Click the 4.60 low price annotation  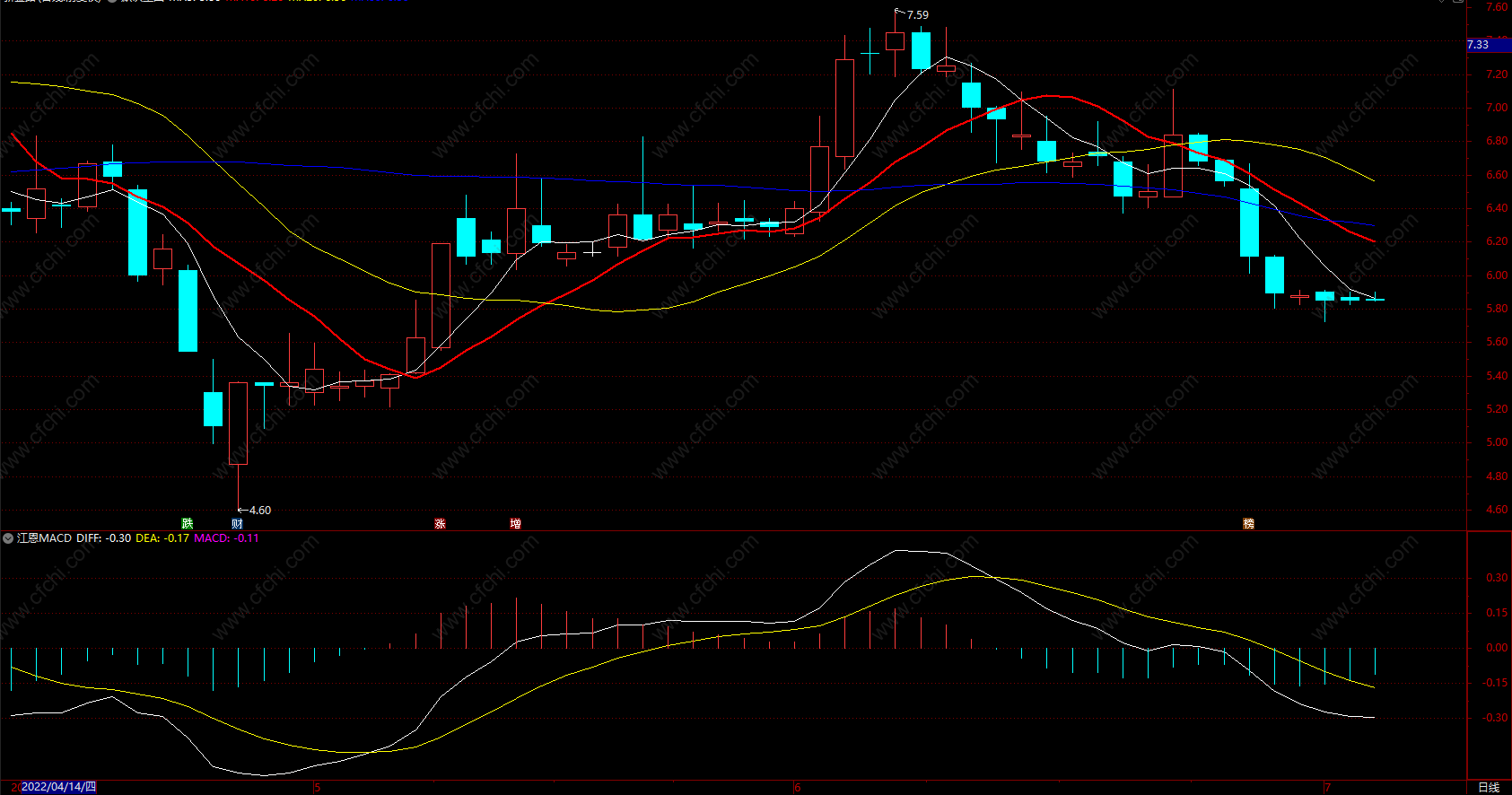[x=259, y=510]
